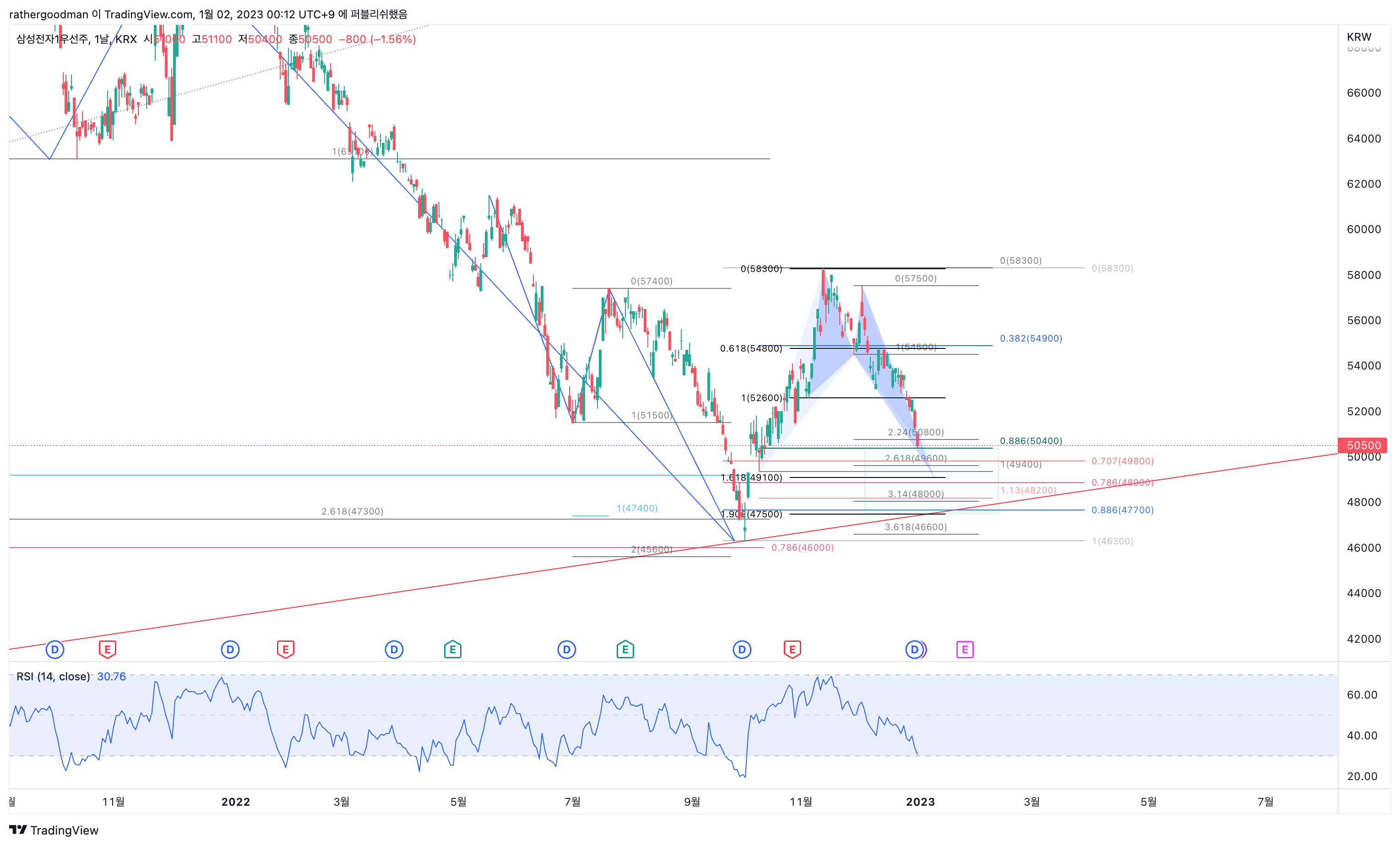Click the TradingView logo at bottom left
The image size is (1400, 846).
(54, 830)
